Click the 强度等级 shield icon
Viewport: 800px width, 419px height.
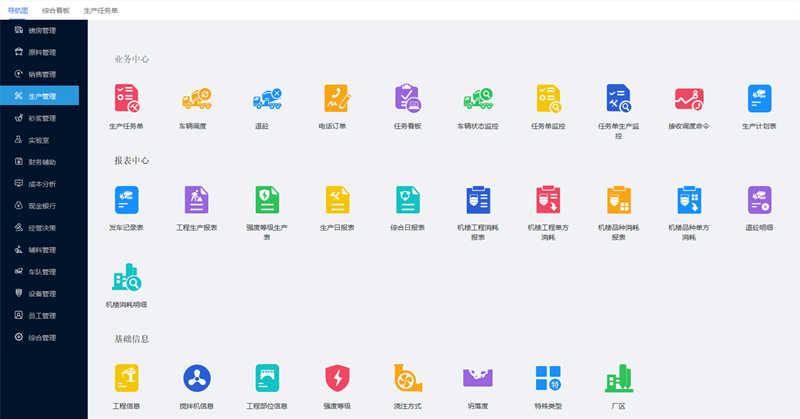coord(337,378)
